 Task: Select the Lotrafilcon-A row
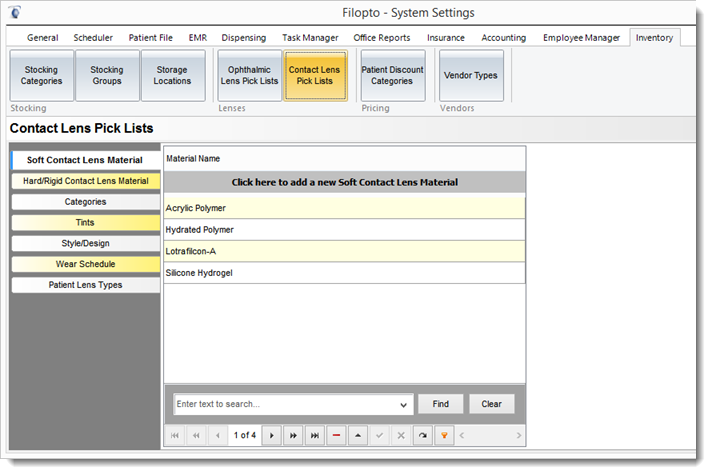345,251
